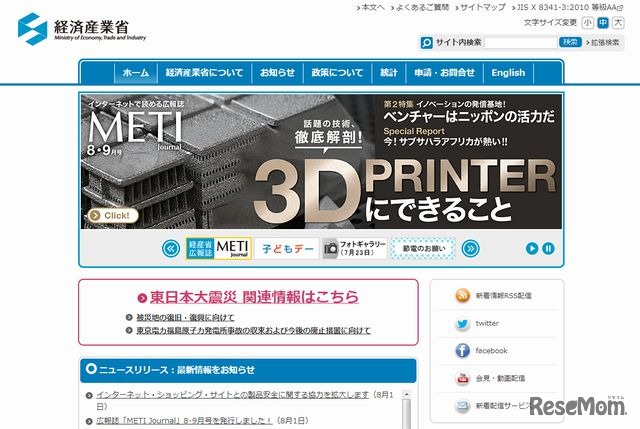The height and width of the screenshot is (429, 640).
Task: Set text size to medium (中)
Action: pyautogui.click(x=603, y=23)
